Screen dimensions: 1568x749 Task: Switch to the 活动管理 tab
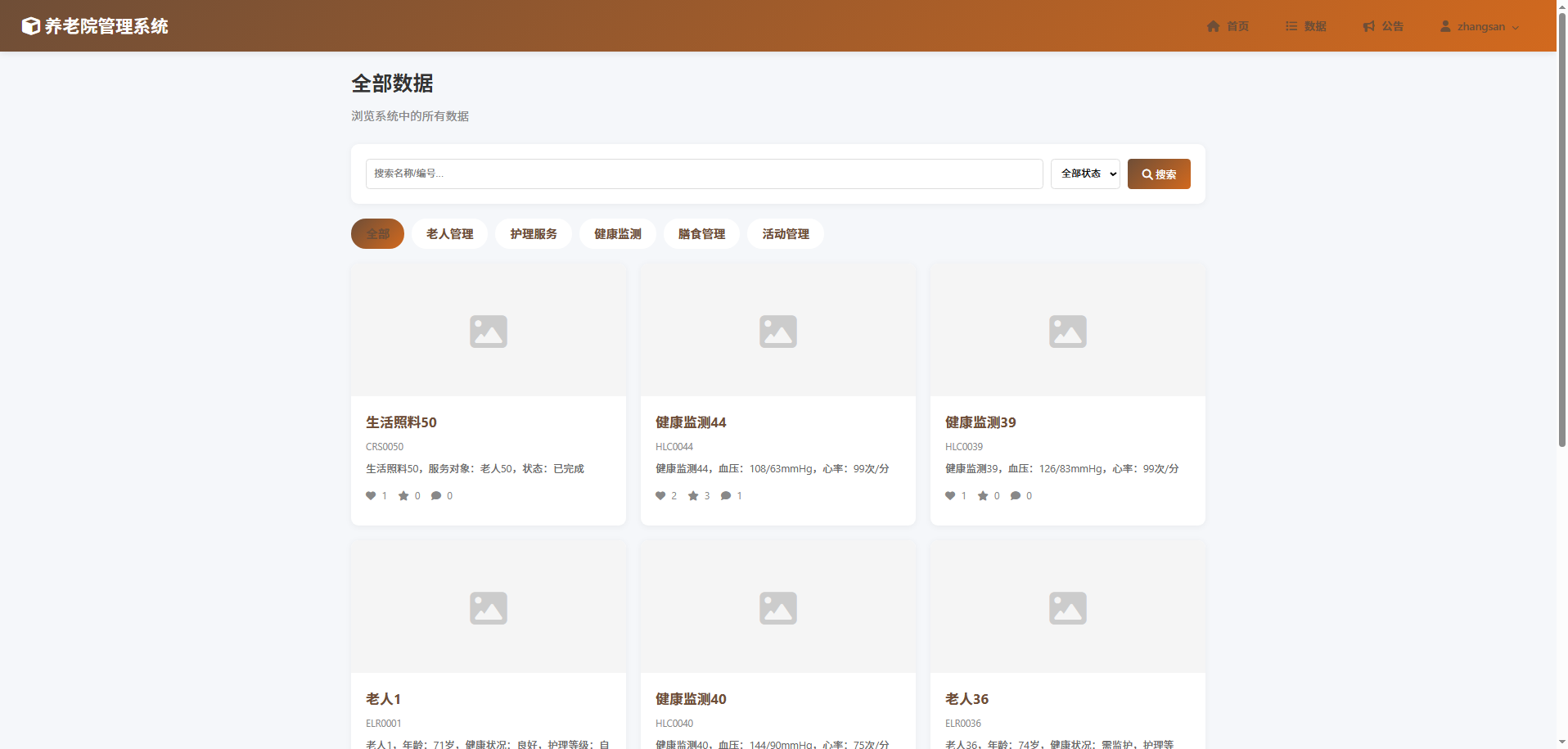pos(786,234)
